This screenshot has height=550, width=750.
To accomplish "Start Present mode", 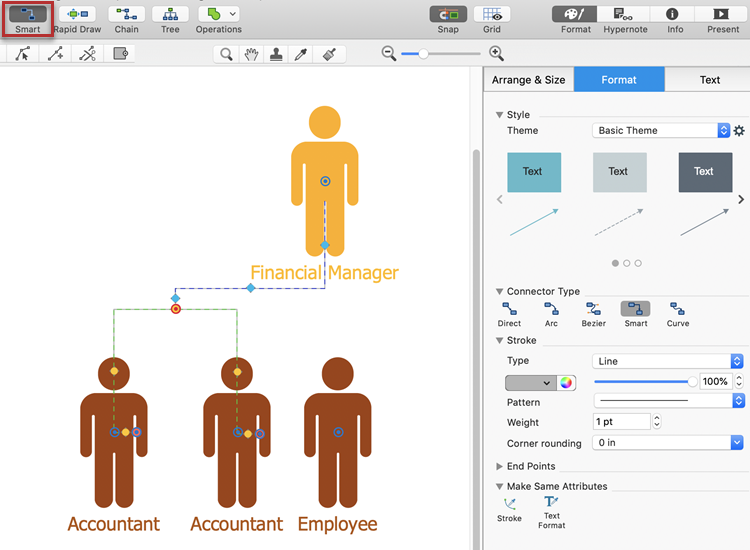I will pyautogui.click(x=723, y=14).
